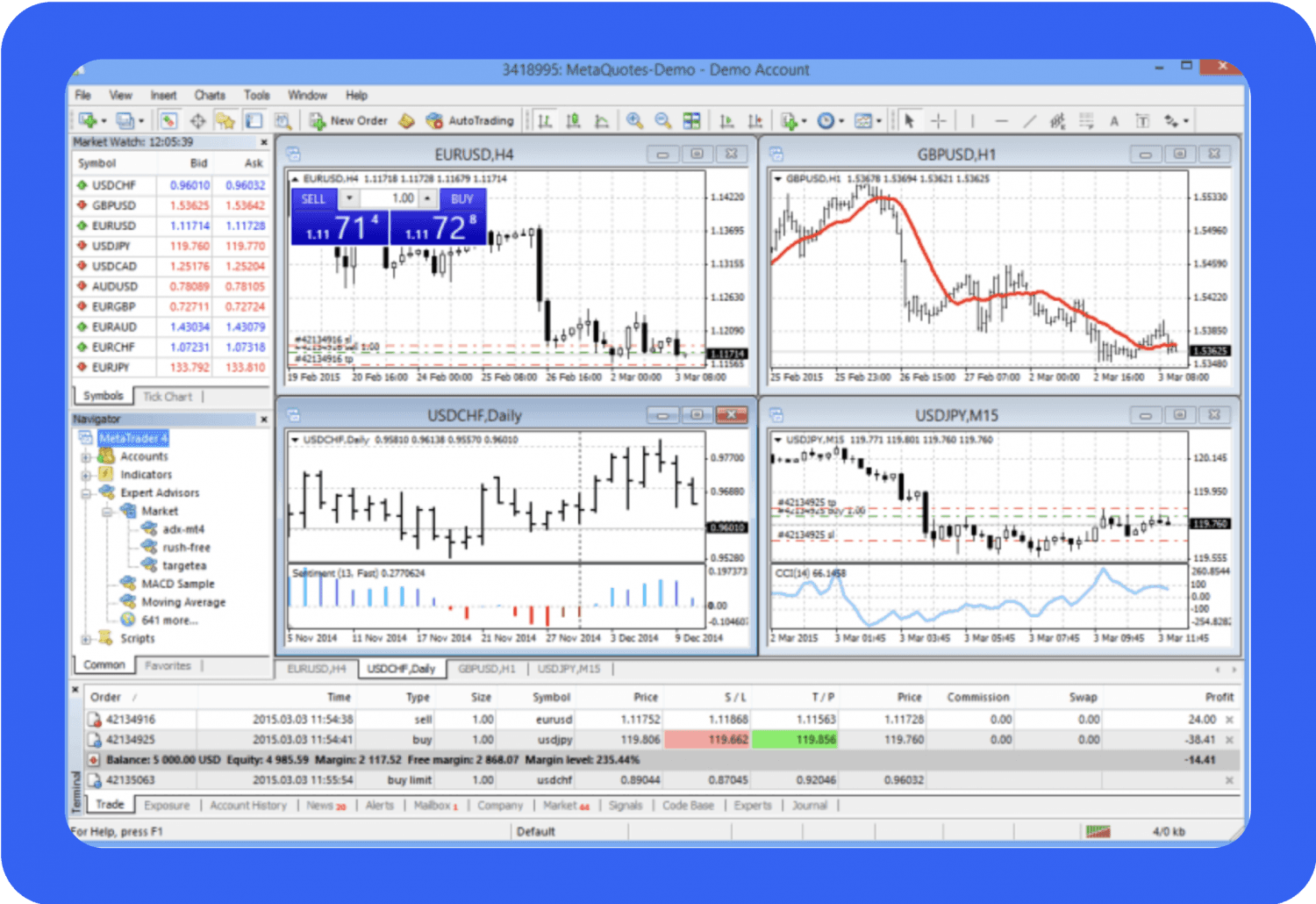This screenshot has height=904, width=1316.
Task: Select the Vertical Line drawing tool
Action: click(x=972, y=120)
